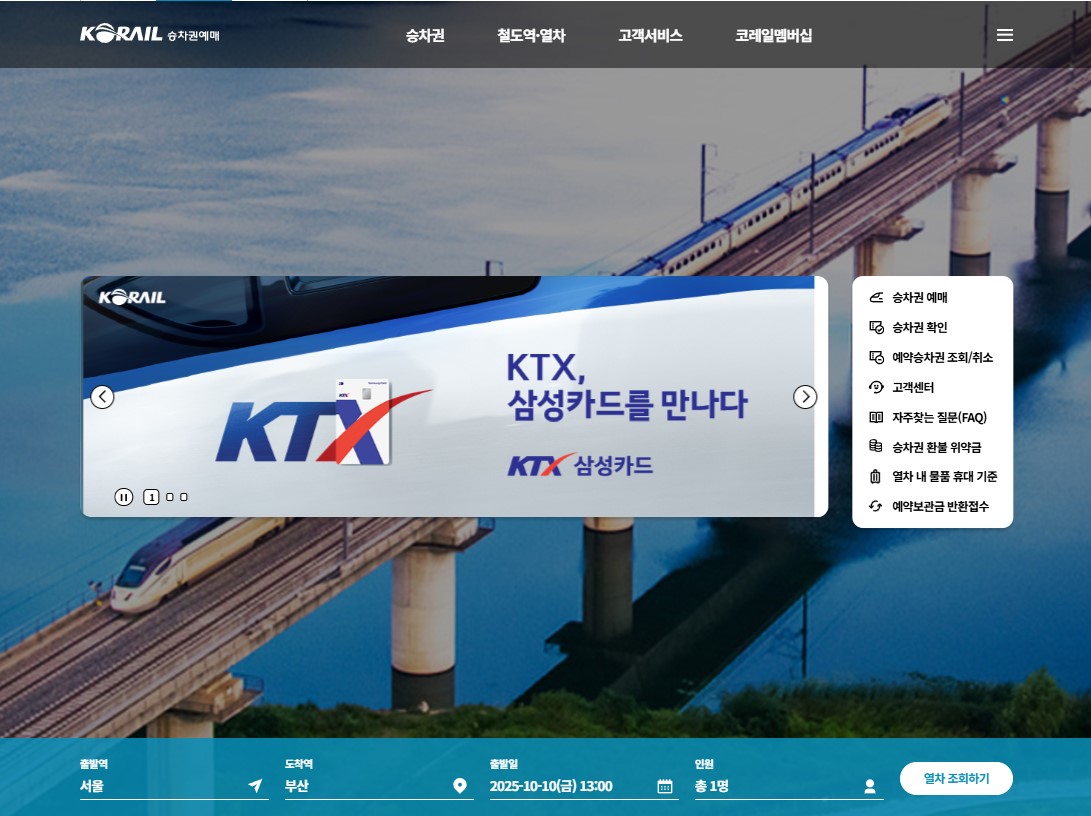Pause the banner slideshow
1091x816 pixels.
[124, 497]
